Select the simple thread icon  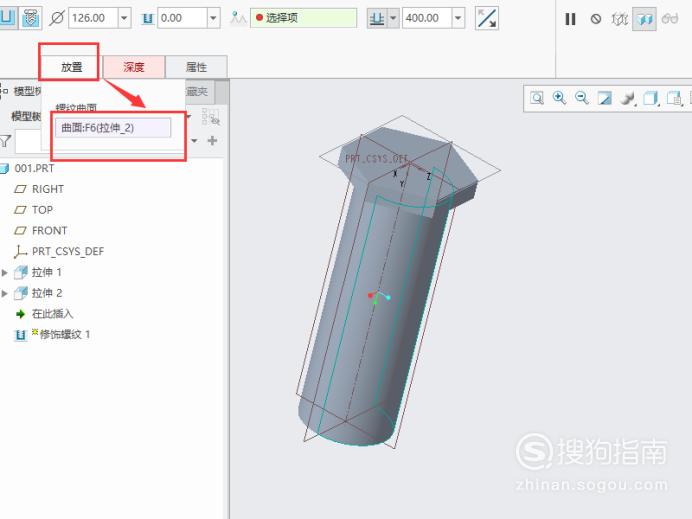coord(8,18)
